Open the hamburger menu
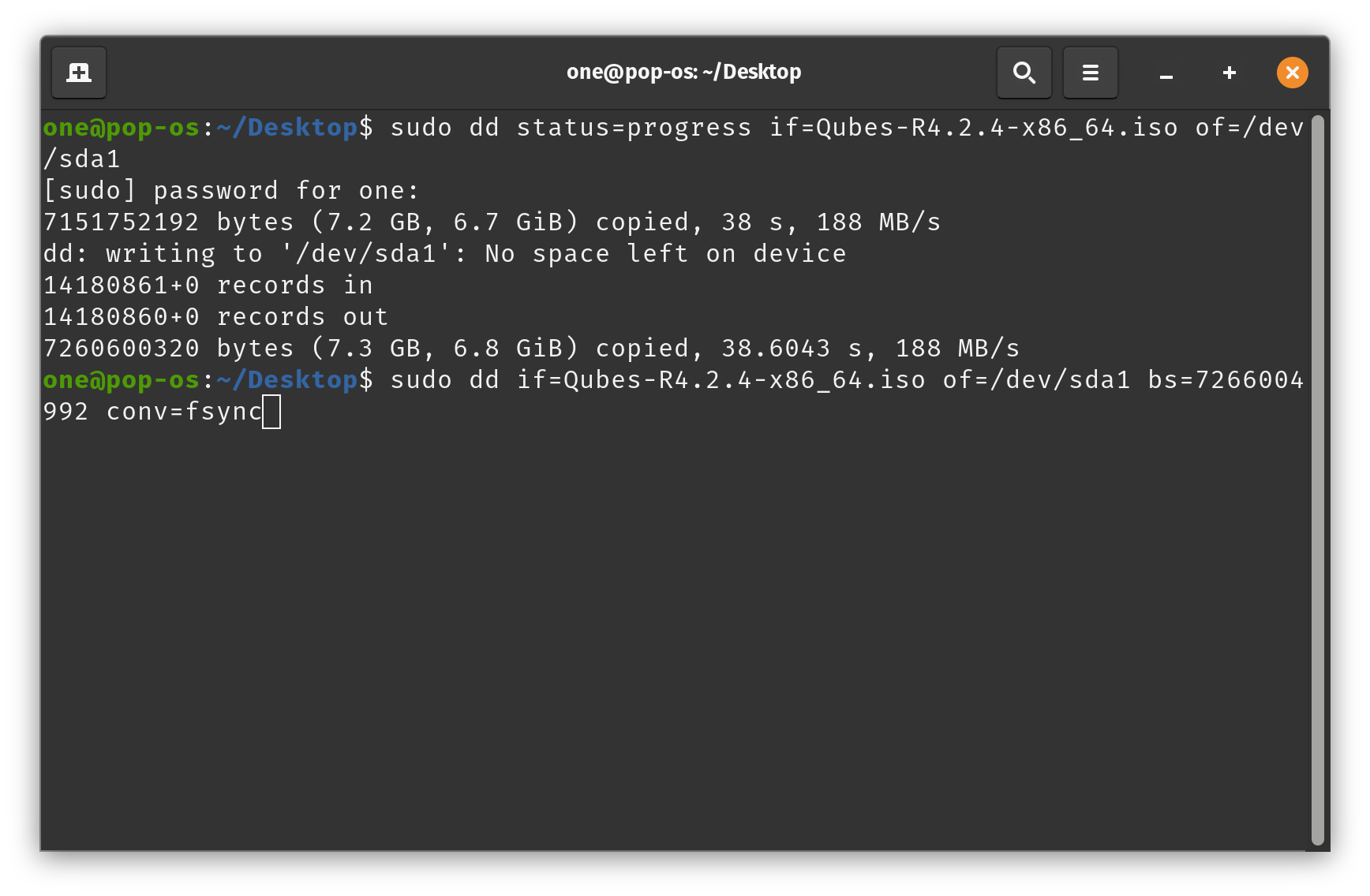The width and height of the screenshot is (1370, 896). (1090, 73)
